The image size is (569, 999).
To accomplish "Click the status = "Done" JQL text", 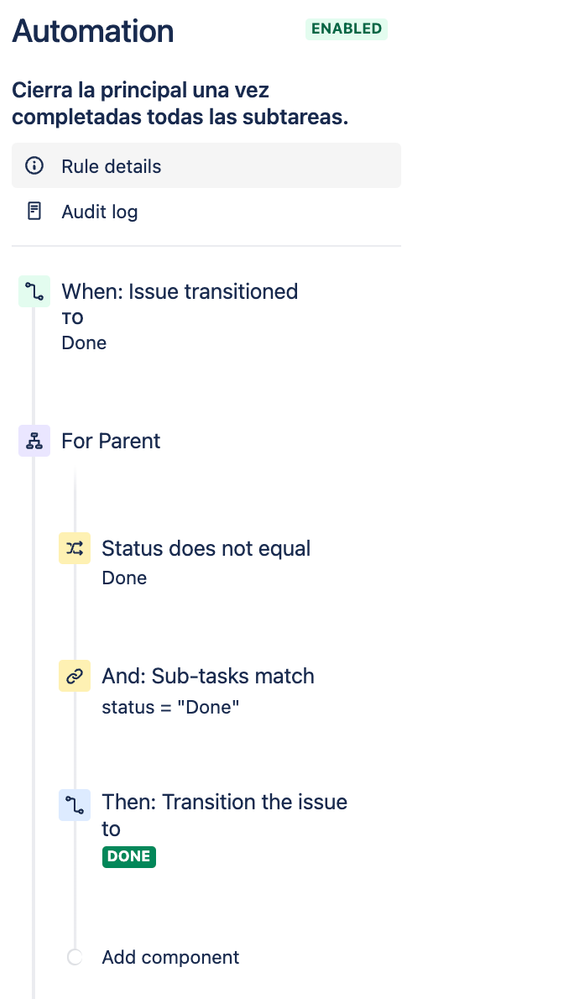I will click(x=171, y=707).
